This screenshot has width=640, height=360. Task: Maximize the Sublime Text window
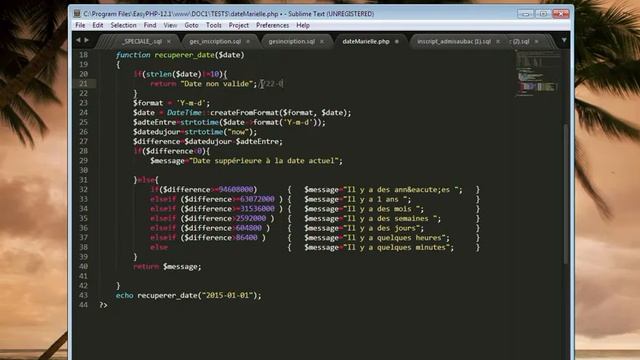point(543,13)
